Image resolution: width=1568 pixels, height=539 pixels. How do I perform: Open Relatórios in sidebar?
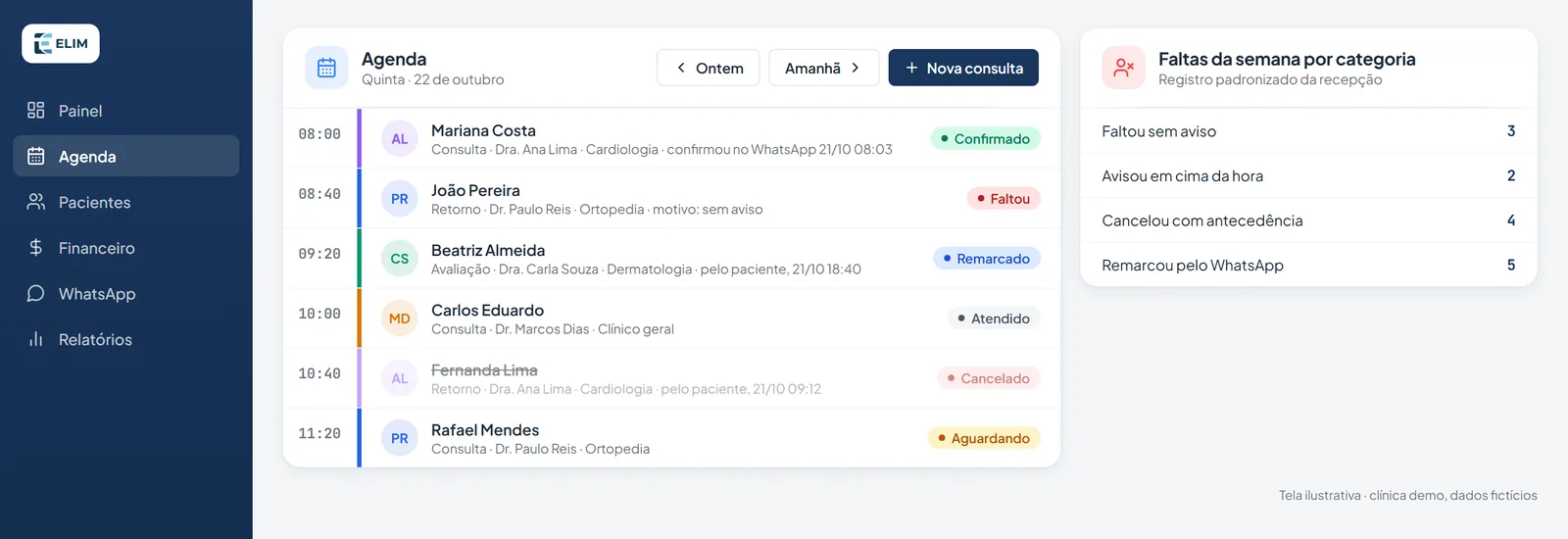click(x=126, y=339)
